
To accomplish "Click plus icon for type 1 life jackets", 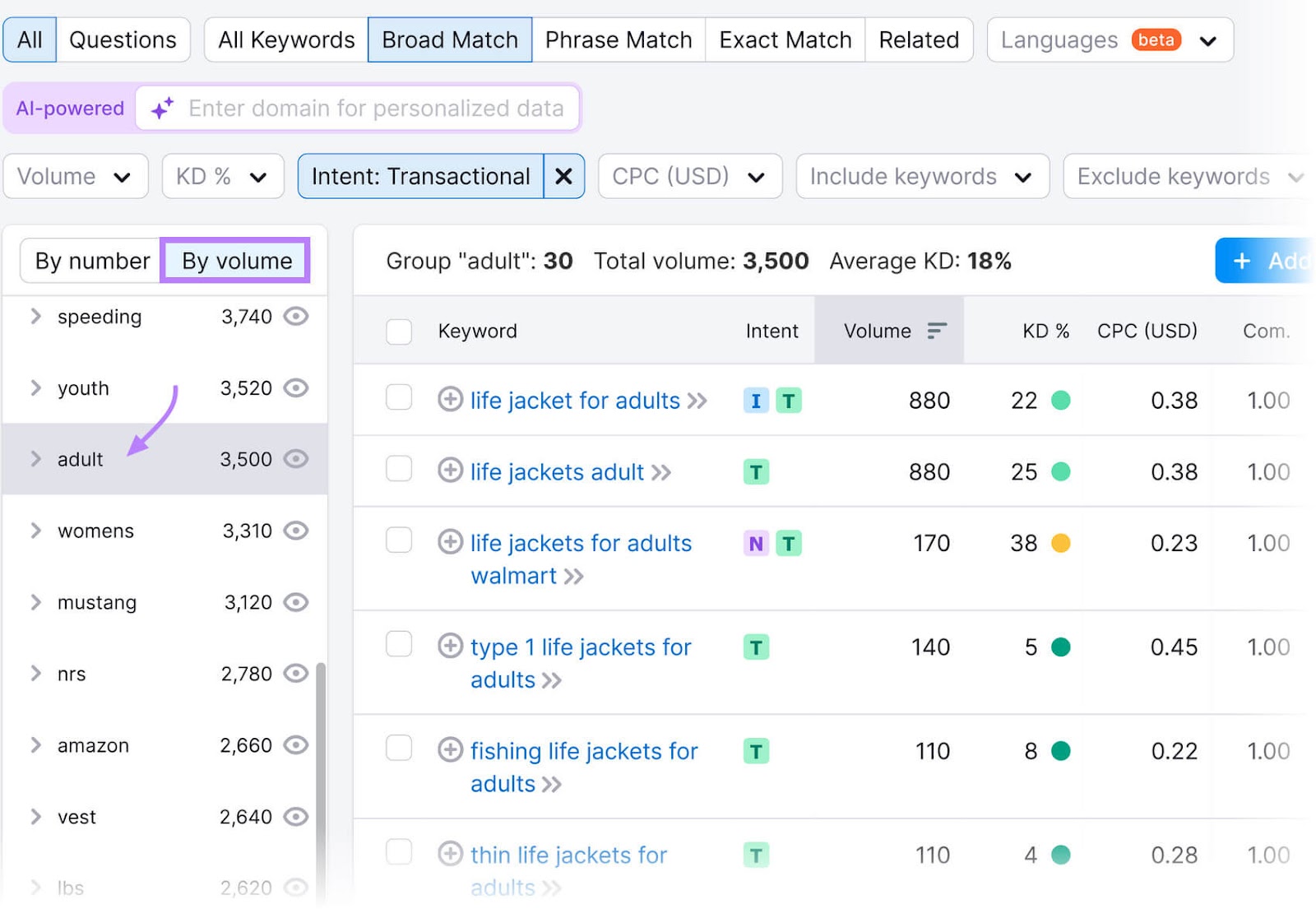I will click(450, 646).
